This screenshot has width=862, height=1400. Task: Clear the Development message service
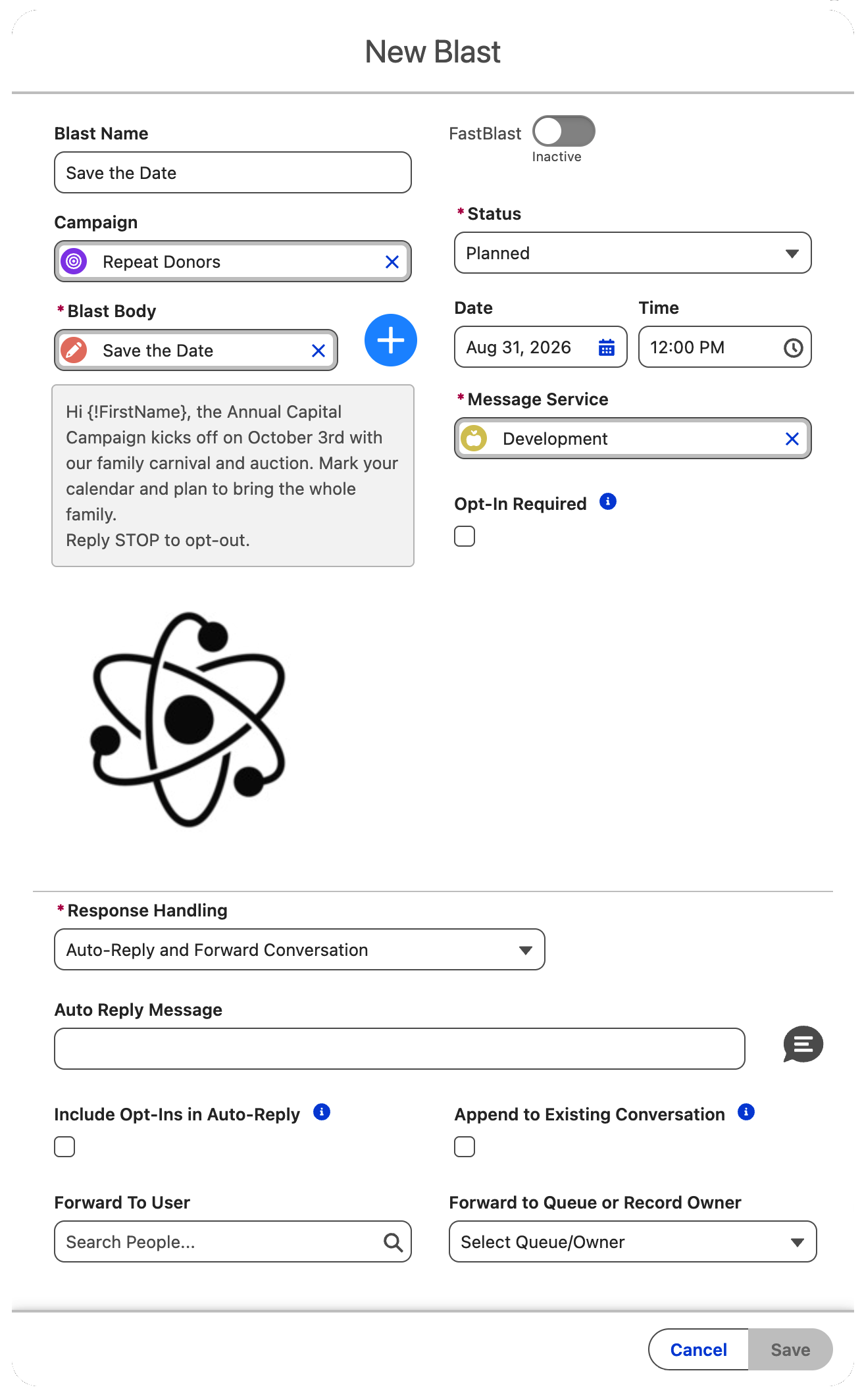point(792,439)
